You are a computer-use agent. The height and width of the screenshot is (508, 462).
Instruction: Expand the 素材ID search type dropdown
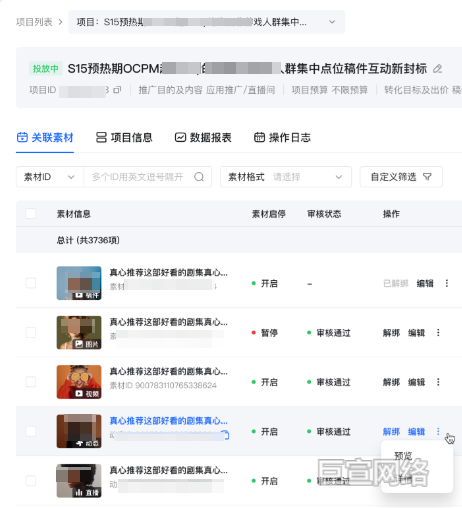coord(50,177)
